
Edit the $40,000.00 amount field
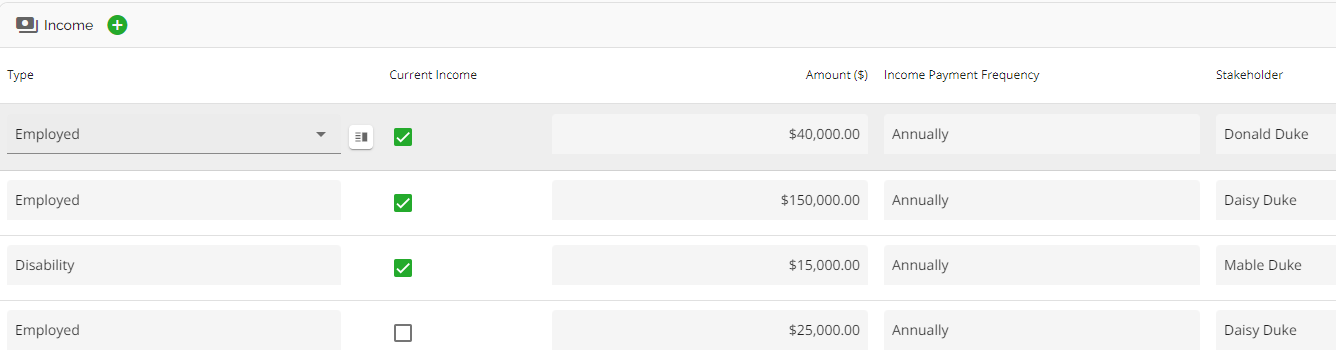pos(710,134)
